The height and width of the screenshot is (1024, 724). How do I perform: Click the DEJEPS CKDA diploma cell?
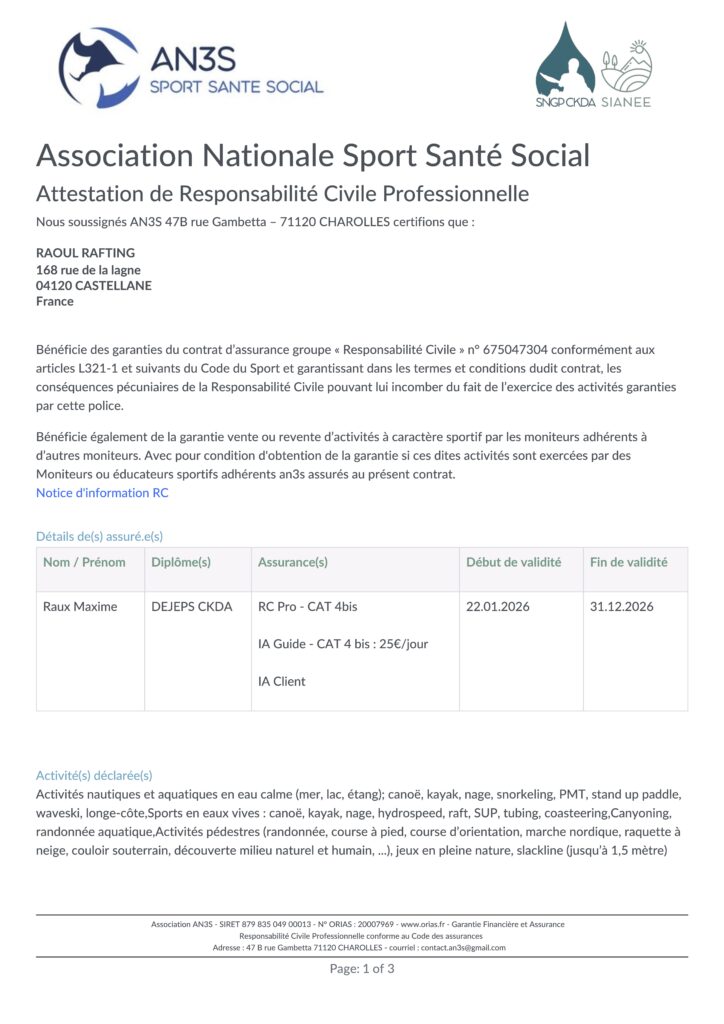click(x=191, y=606)
